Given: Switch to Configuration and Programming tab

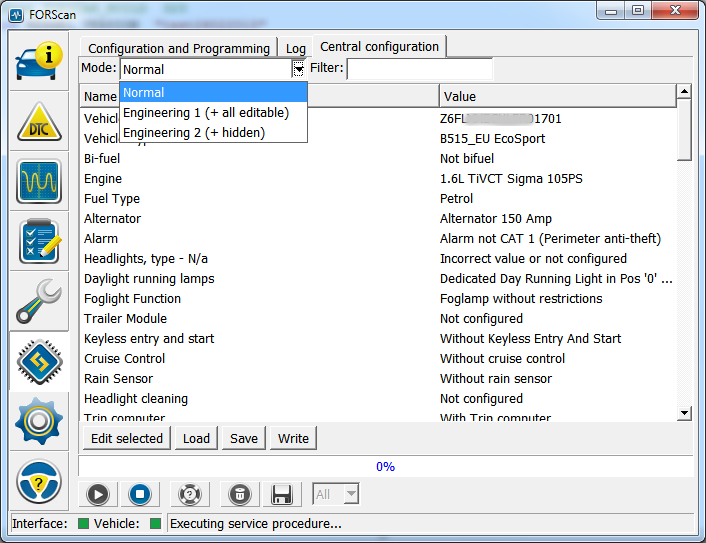Looking at the screenshot, I should tap(178, 48).
